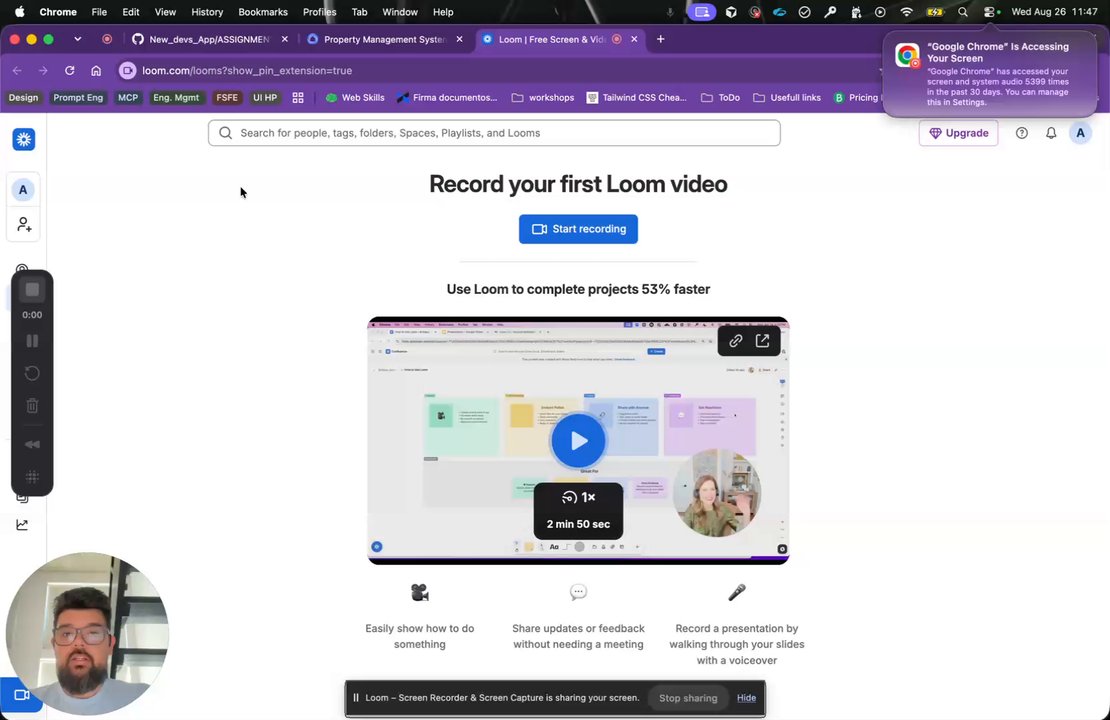Copy the video link with the chain icon
Viewport: 1110px width, 720px height.
pyautogui.click(x=736, y=341)
